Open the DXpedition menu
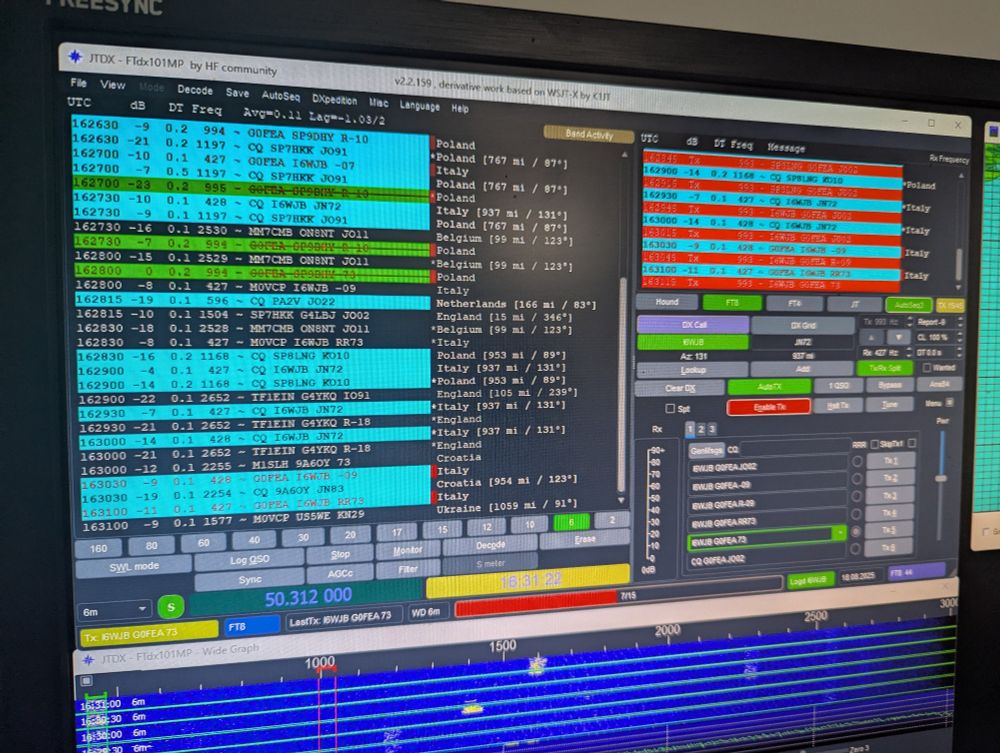The height and width of the screenshot is (753, 1000). [334, 99]
